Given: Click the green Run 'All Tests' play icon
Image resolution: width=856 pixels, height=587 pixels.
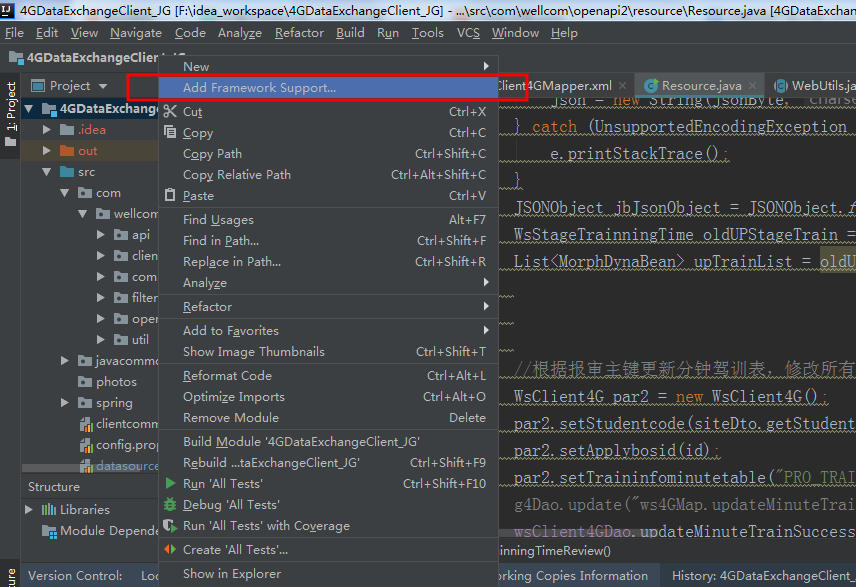Looking at the screenshot, I should pyautogui.click(x=170, y=483).
